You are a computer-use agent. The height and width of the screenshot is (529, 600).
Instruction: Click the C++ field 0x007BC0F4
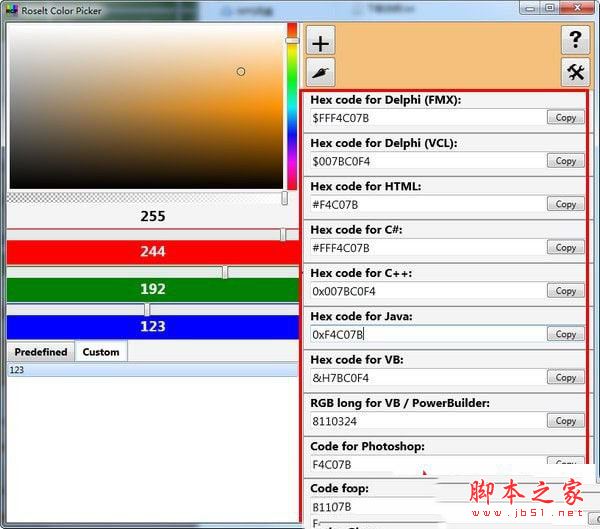tap(429, 291)
